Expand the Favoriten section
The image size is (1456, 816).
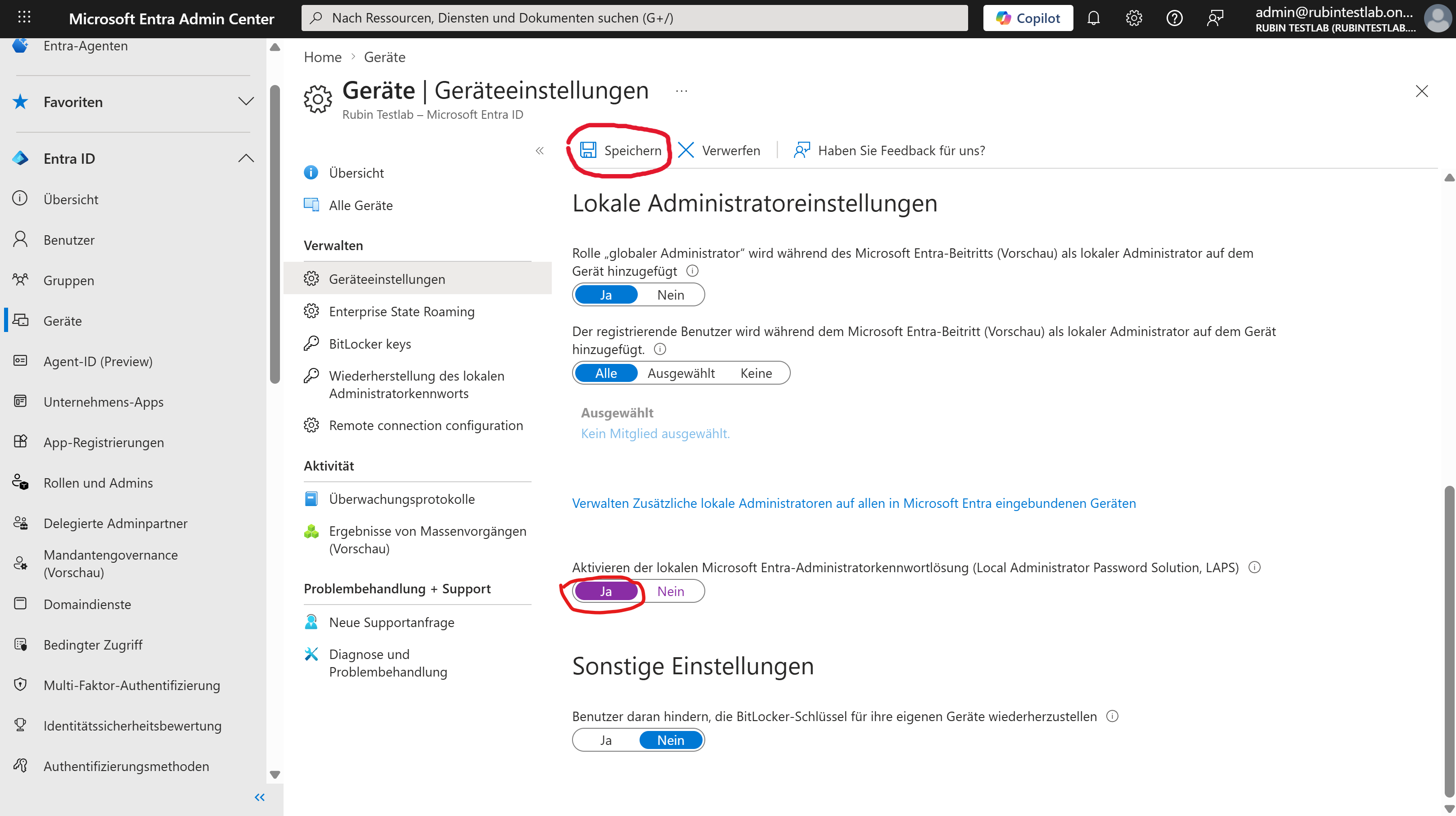pyautogui.click(x=245, y=102)
